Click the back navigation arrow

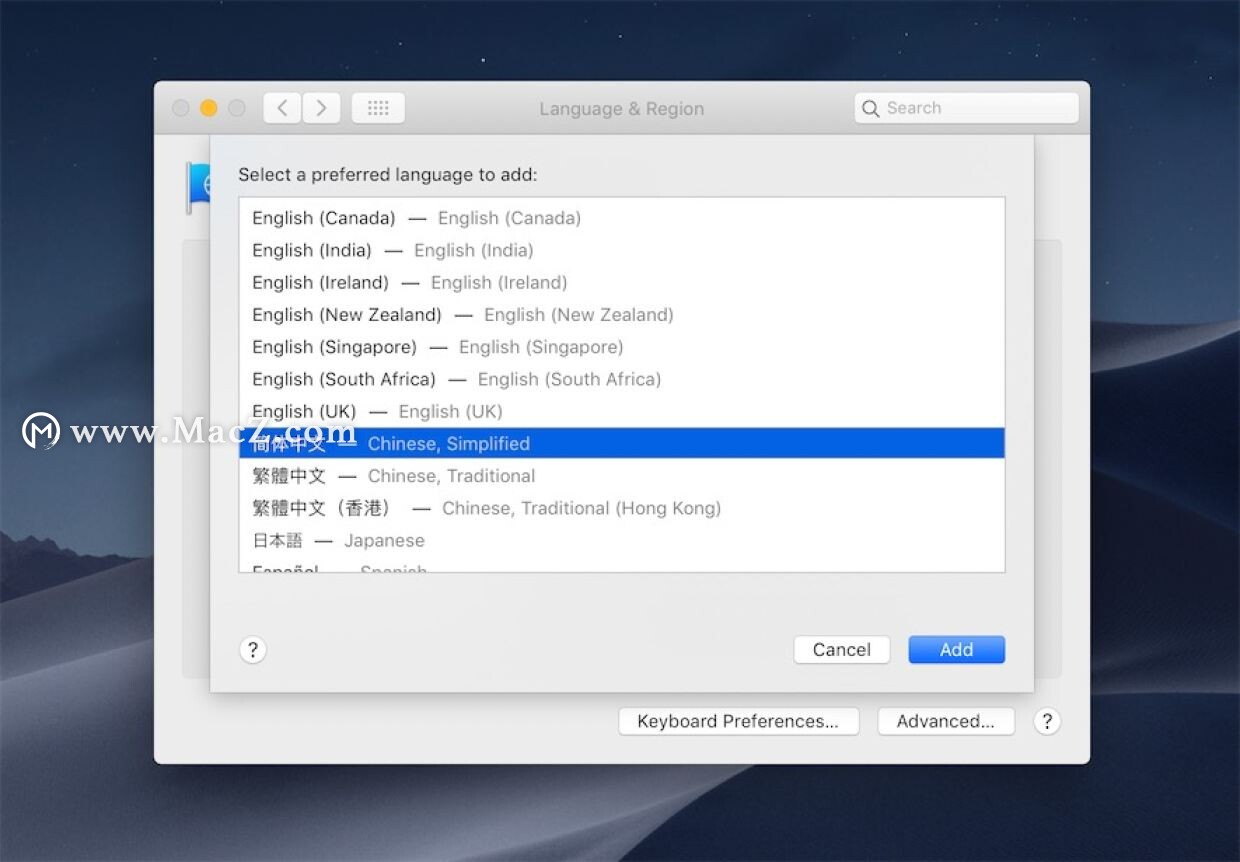pos(282,107)
